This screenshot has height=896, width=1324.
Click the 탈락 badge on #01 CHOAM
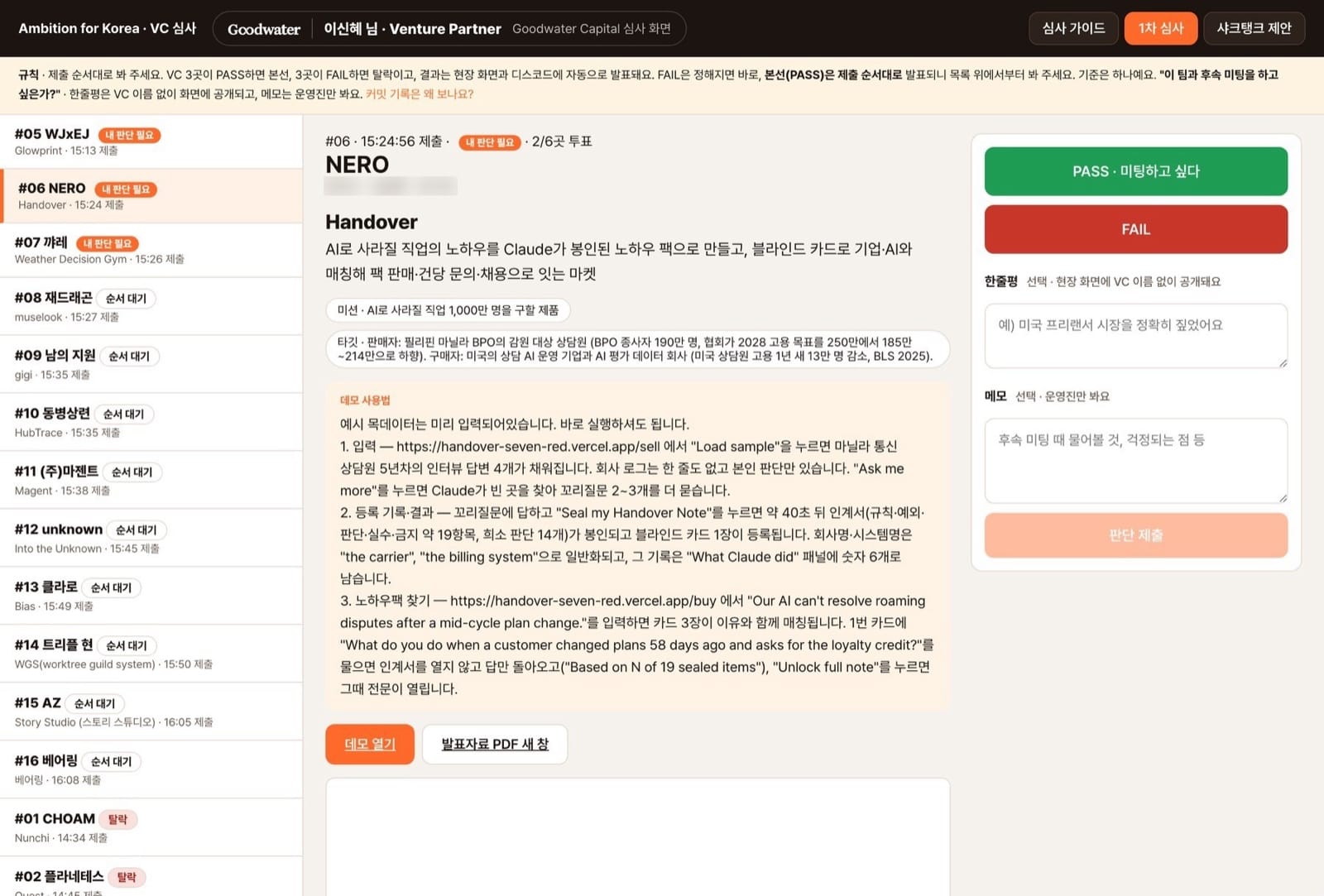(x=118, y=819)
